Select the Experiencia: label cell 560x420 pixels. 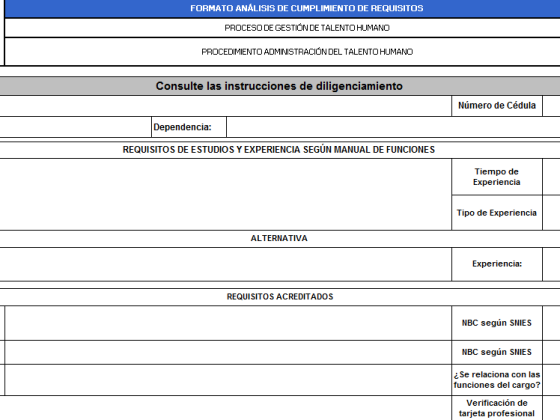pyautogui.click(x=497, y=264)
